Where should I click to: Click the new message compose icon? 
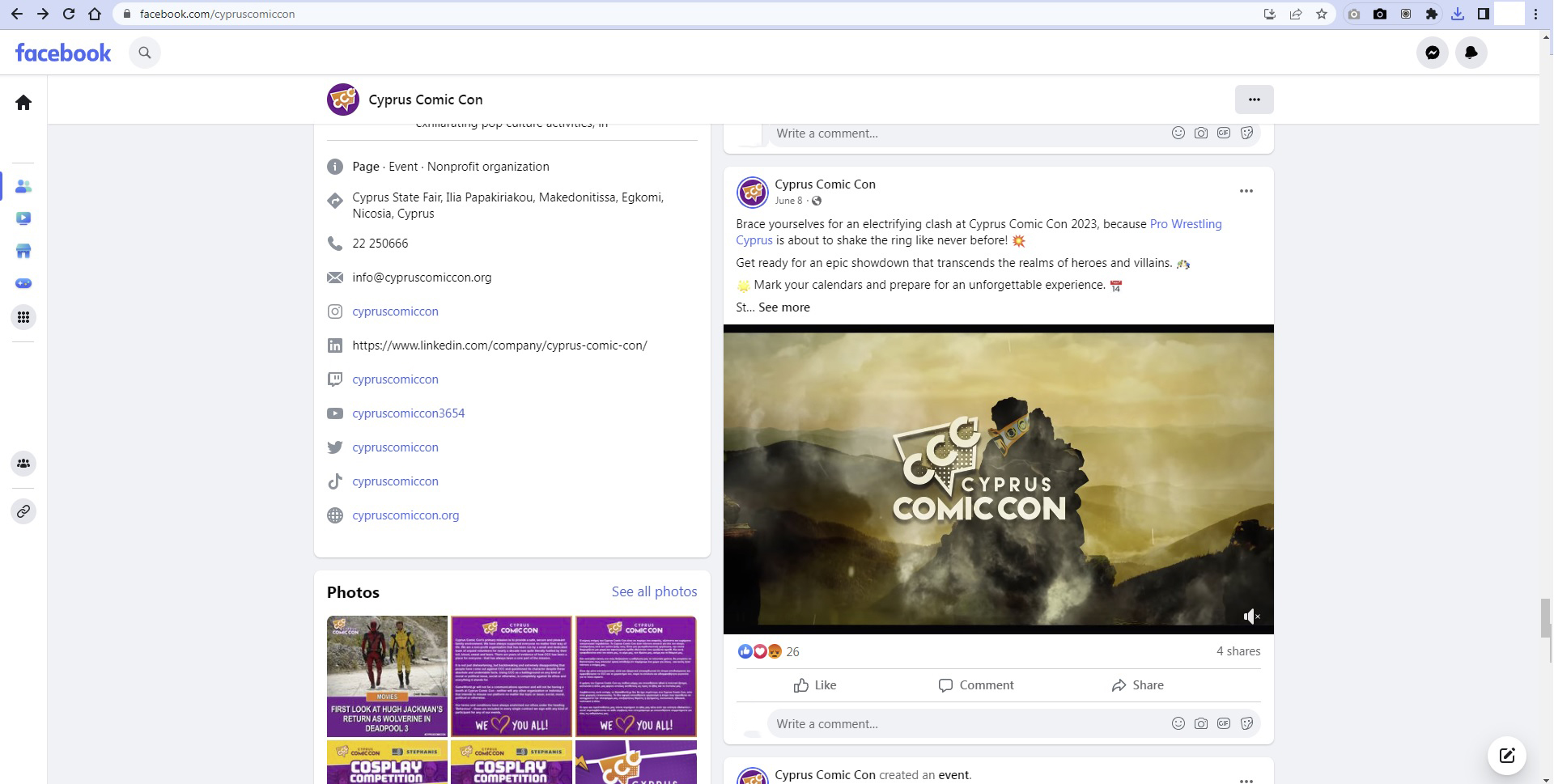tap(1506, 756)
